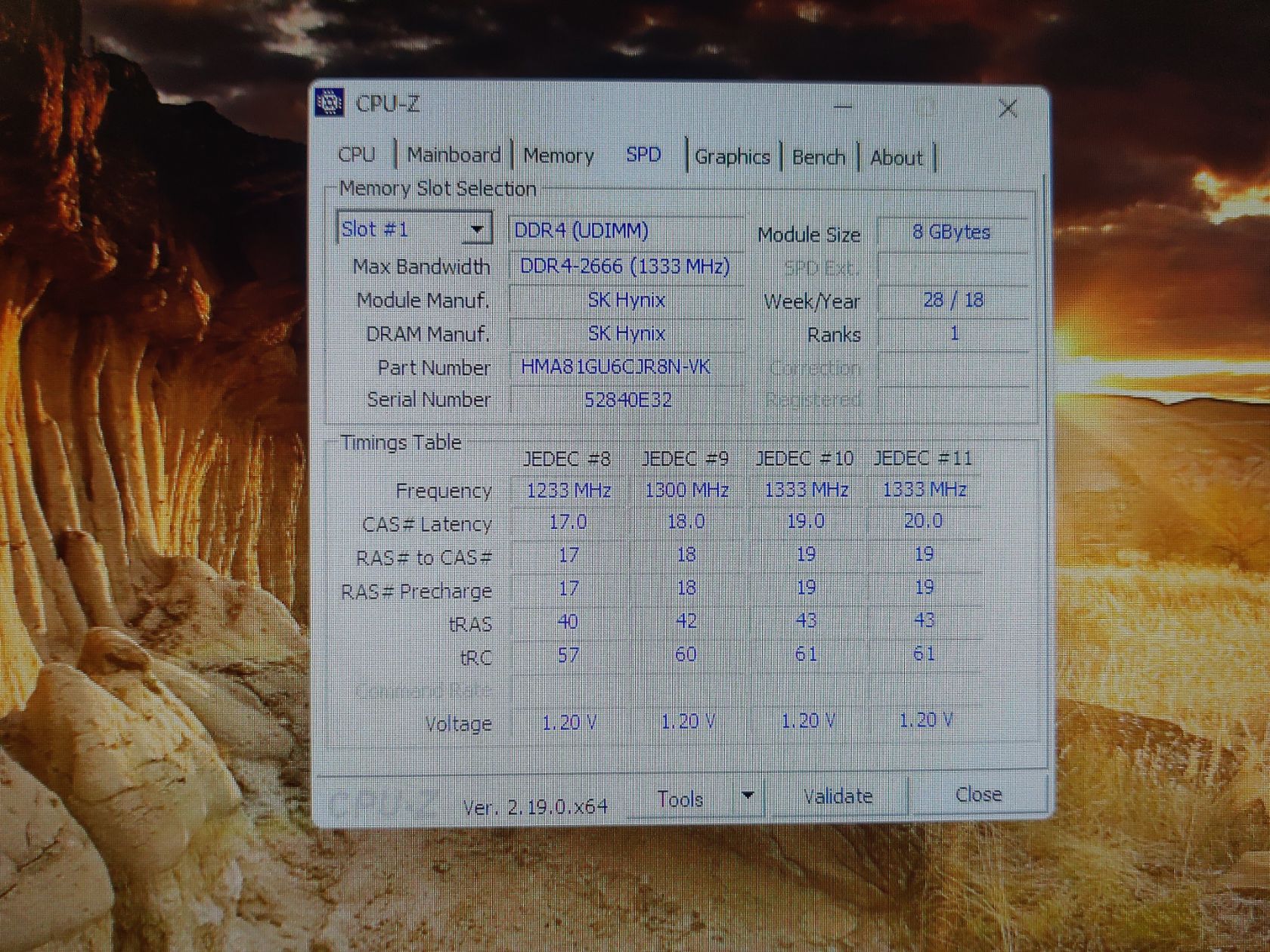Open the Memory tab
Image resolution: width=1270 pixels, height=952 pixels.
559,156
